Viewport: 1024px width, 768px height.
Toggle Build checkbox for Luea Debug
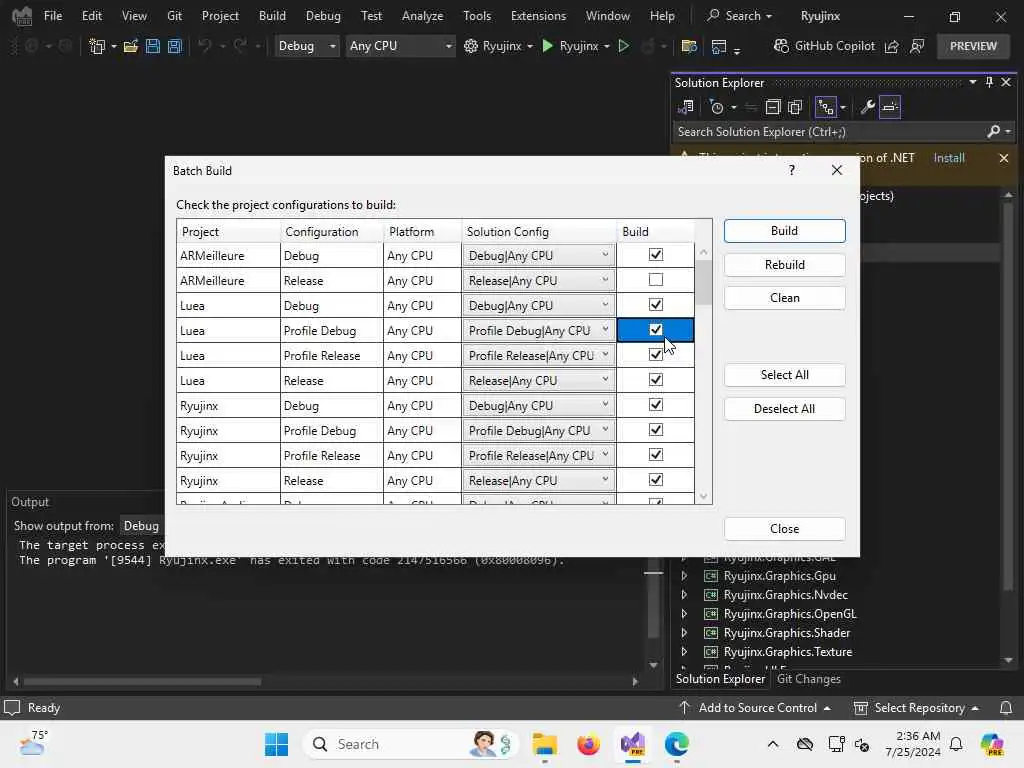pyautogui.click(x=656, y=304)
